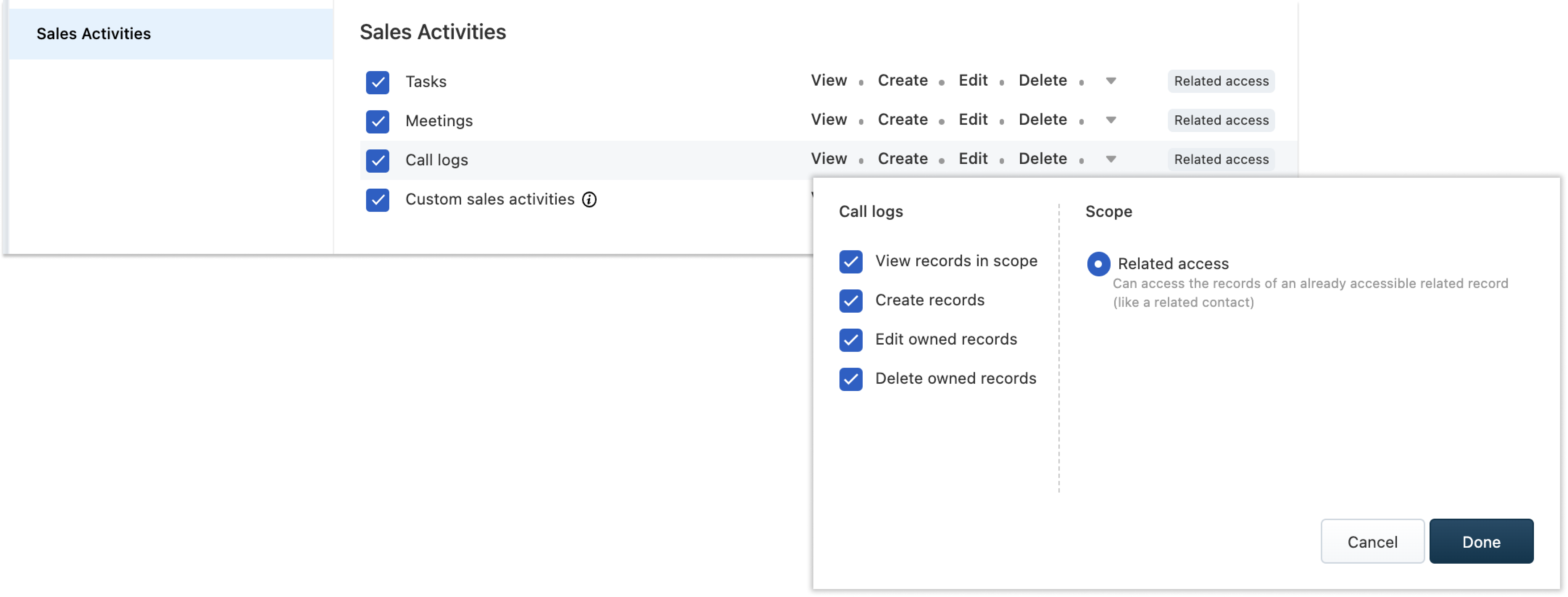This screenshot has width=1568, height=597.
Task: Click info icon beside Custom sales activities
Action: (589, 199)
